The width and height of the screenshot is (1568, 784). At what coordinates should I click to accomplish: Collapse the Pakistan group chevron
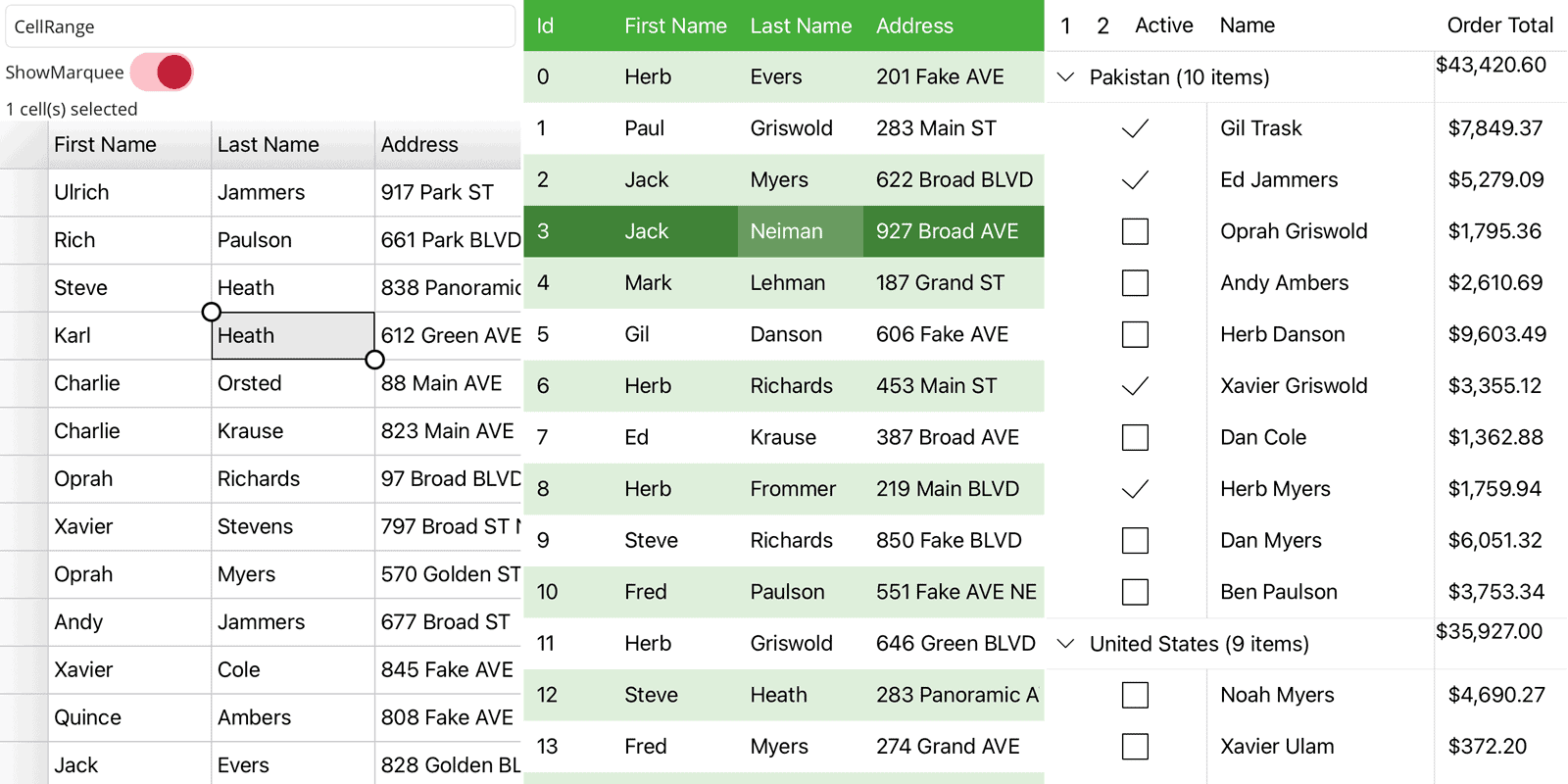click(1066, 76)
